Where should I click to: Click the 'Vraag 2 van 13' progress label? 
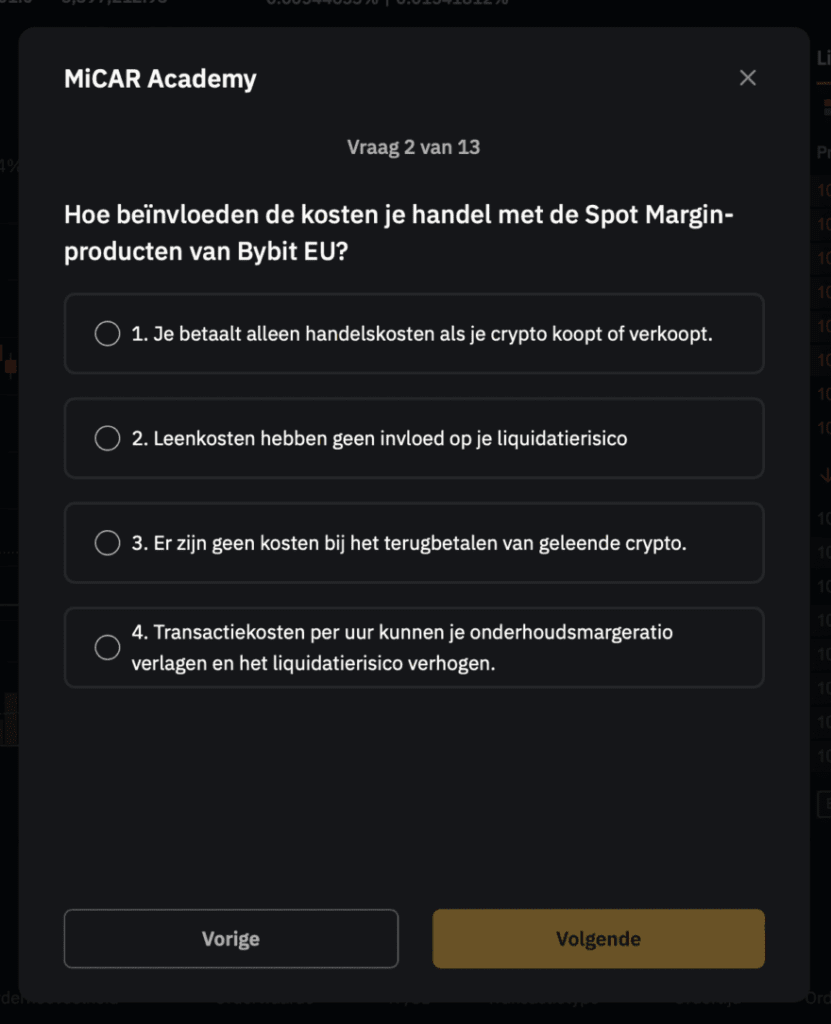413,147
